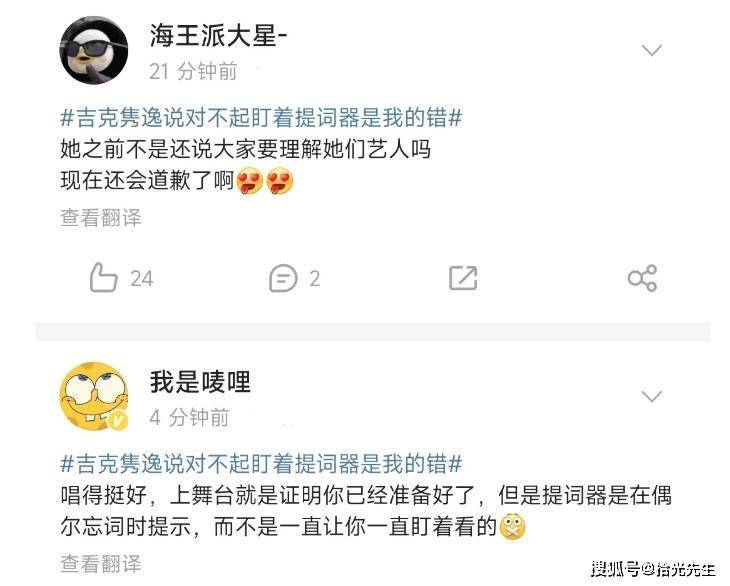Repost the first post using forward icon
Viewport: 730px width, 586px height.
pyautogui.click(x=463, y=278)
